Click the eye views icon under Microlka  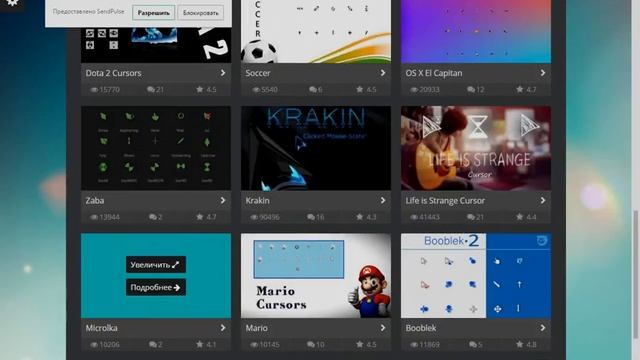click(94, 344)
